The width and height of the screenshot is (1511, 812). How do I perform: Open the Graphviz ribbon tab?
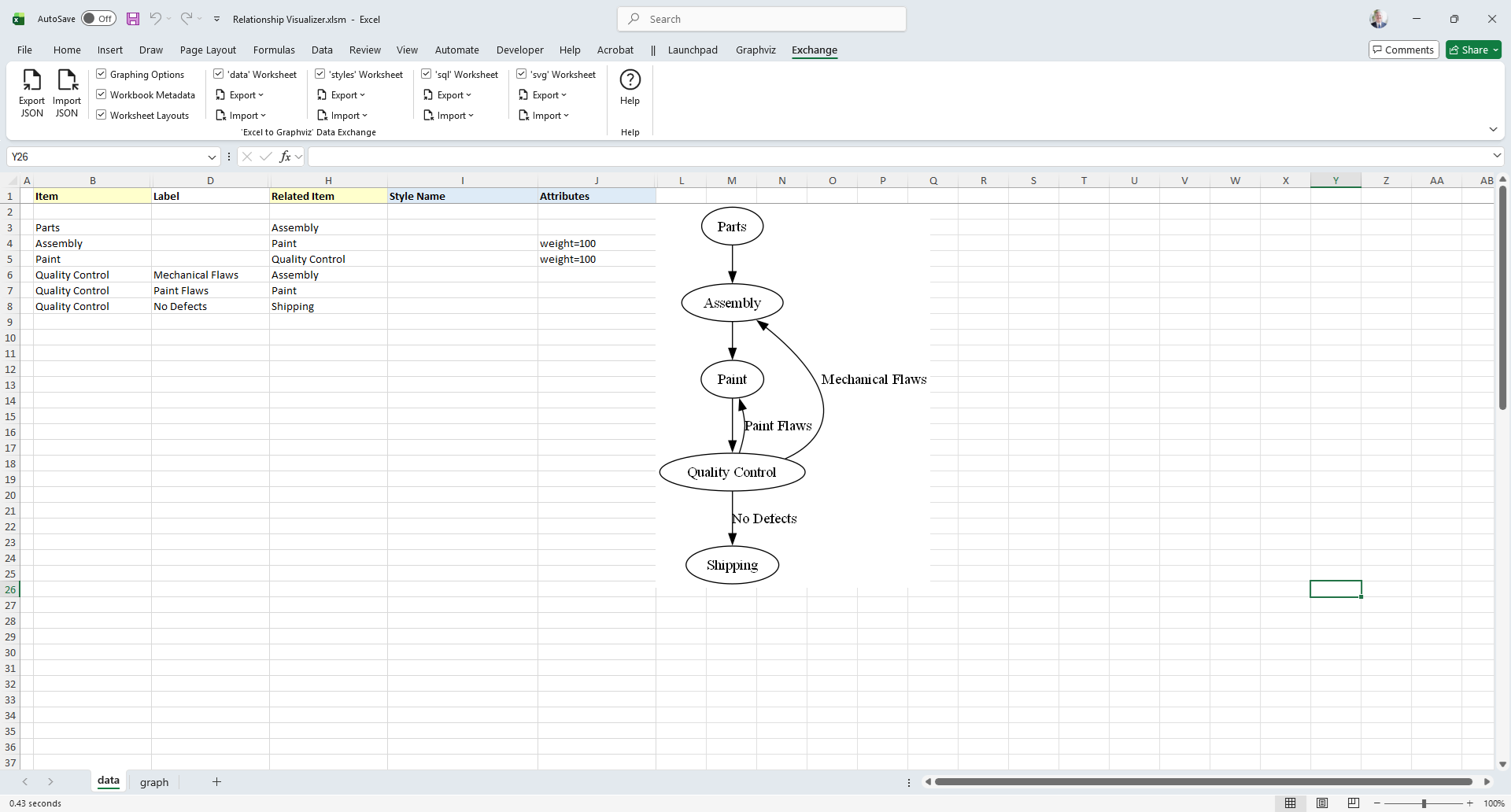755,50
